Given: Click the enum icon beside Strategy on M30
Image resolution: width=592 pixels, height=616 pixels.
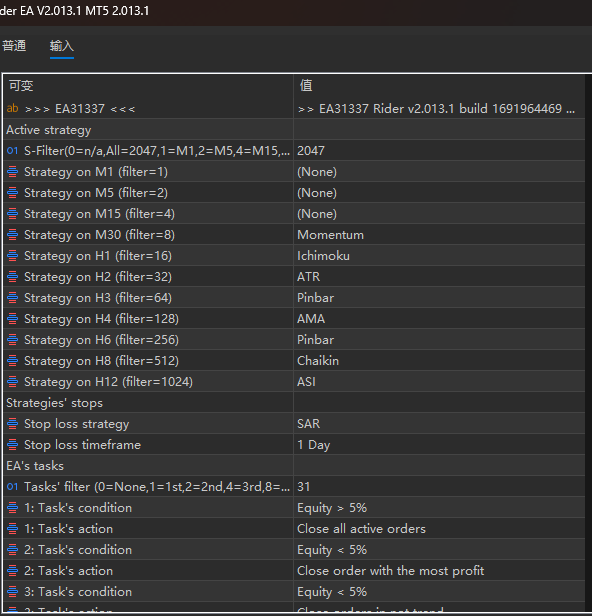Looking at the screenshot, I should pos(13,235).
